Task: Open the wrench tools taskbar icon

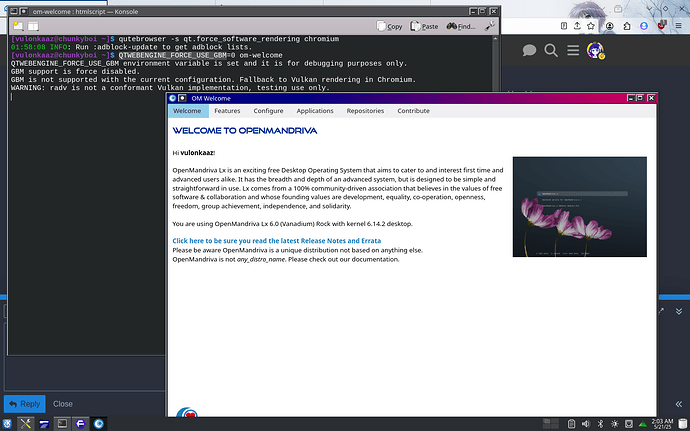Action: 26,424
